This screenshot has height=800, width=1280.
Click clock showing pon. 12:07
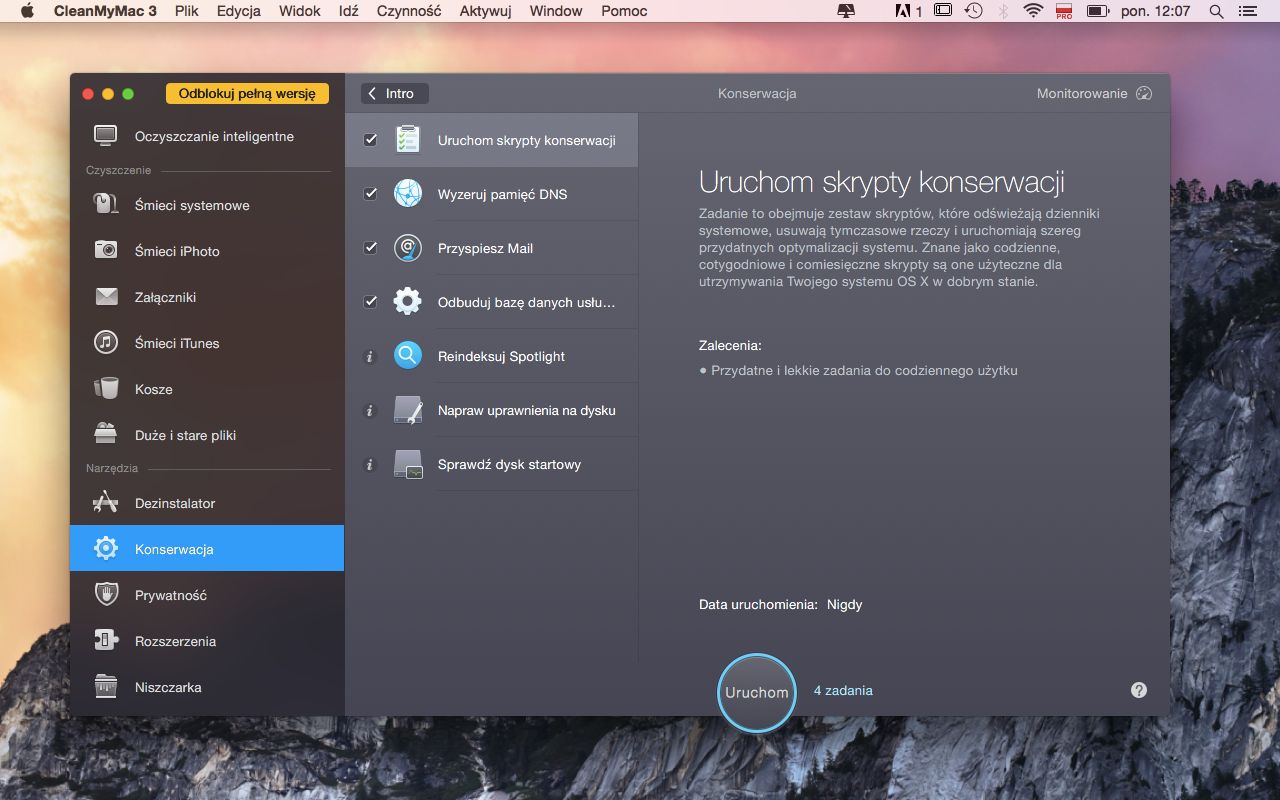click(x=1156, y=11)
